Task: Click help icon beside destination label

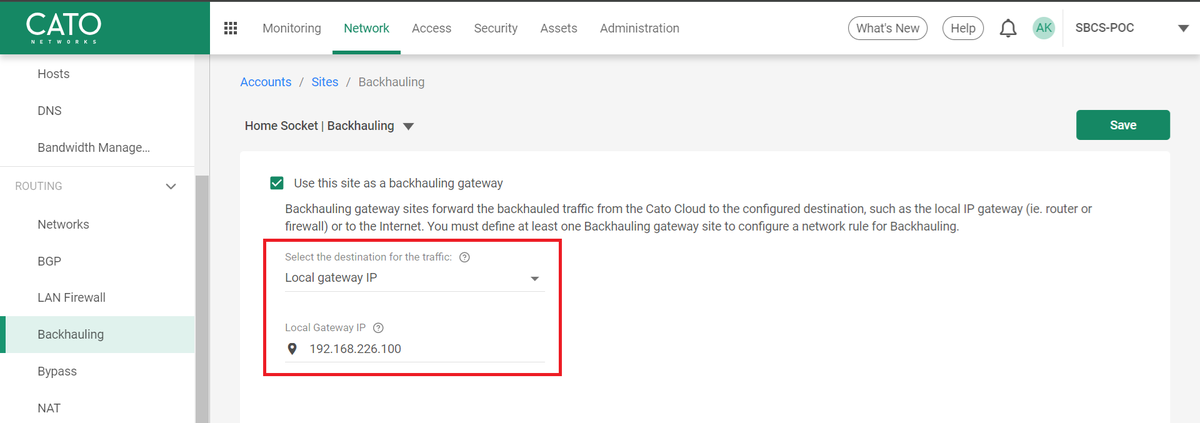Action: click(465, 257)
